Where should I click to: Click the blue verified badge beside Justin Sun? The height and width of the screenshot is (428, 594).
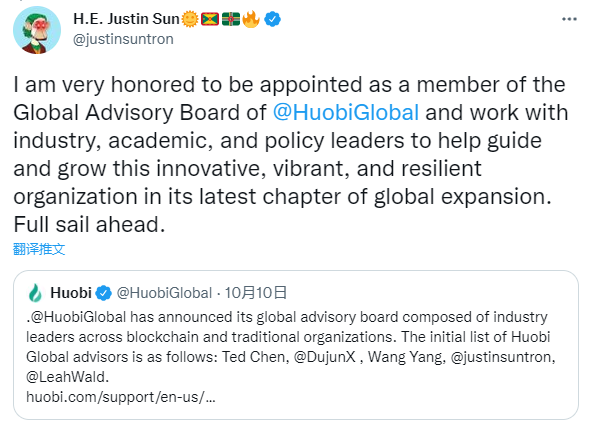coord(272,19)
